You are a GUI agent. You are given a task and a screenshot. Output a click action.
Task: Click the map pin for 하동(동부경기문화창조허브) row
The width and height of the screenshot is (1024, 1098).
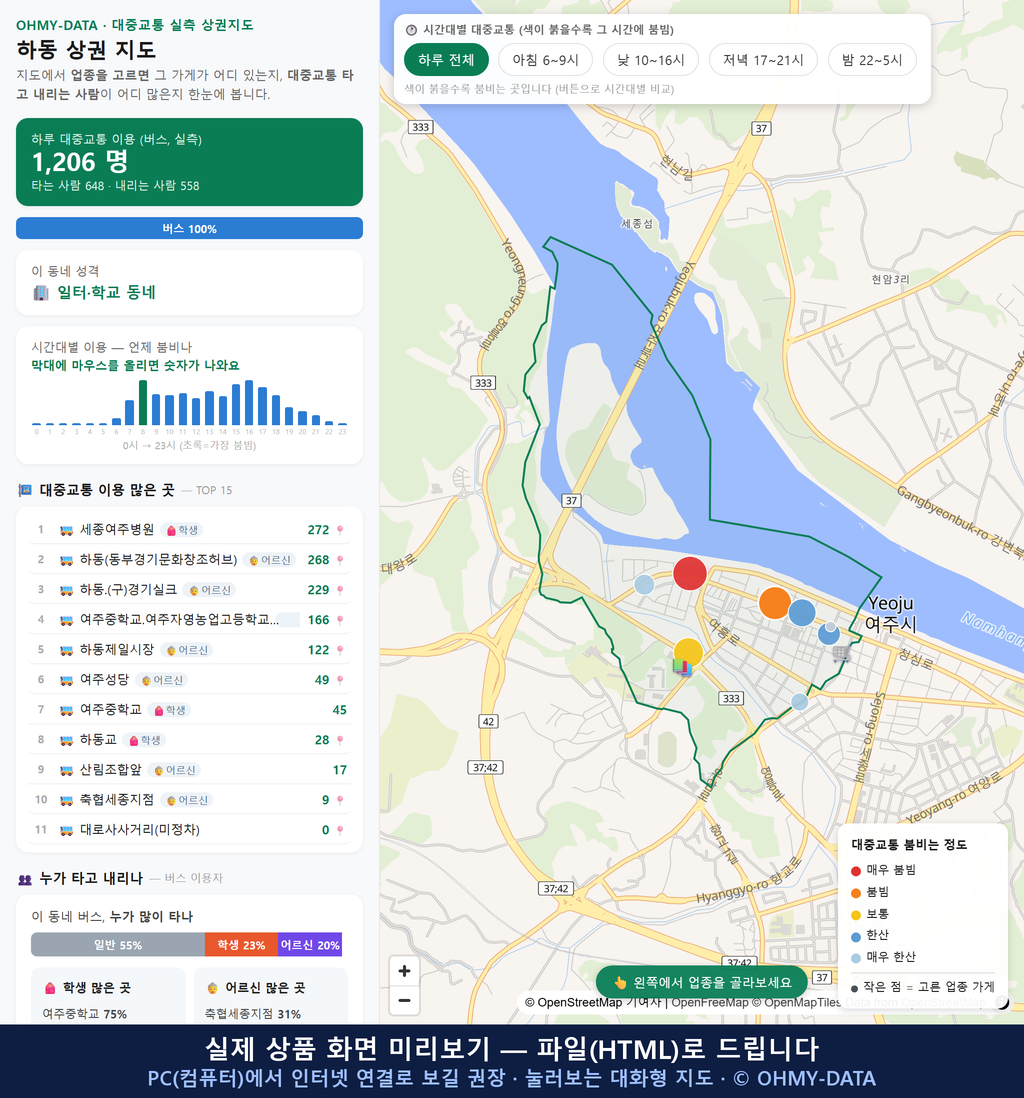click(340, 560)
